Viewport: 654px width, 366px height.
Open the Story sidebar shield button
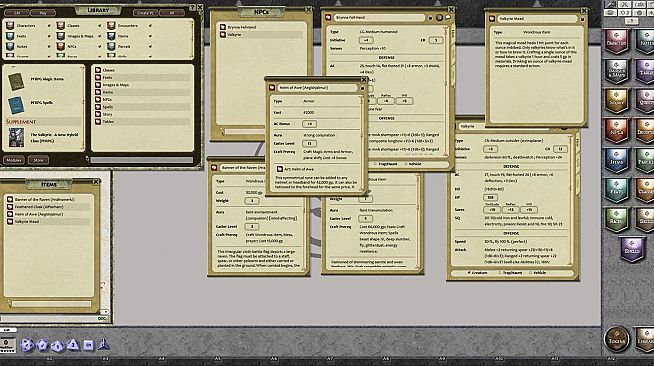pyautogui.click(x=616, y=100)
